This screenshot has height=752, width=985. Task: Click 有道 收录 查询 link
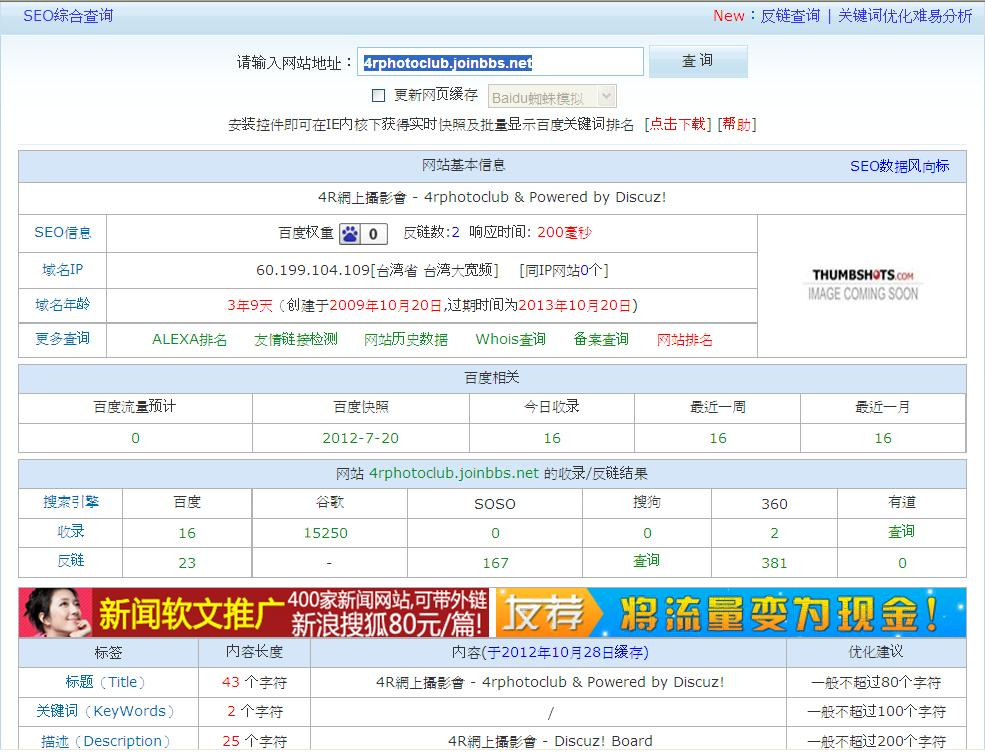(x=901, y=531)
